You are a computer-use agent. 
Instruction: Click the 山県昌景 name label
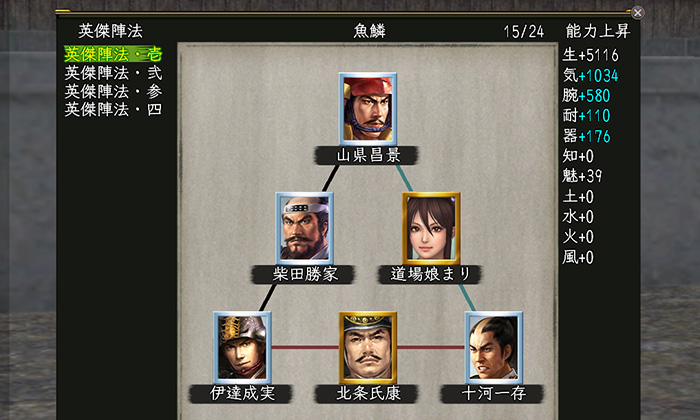pyautogui.click(x=367, y=155)
